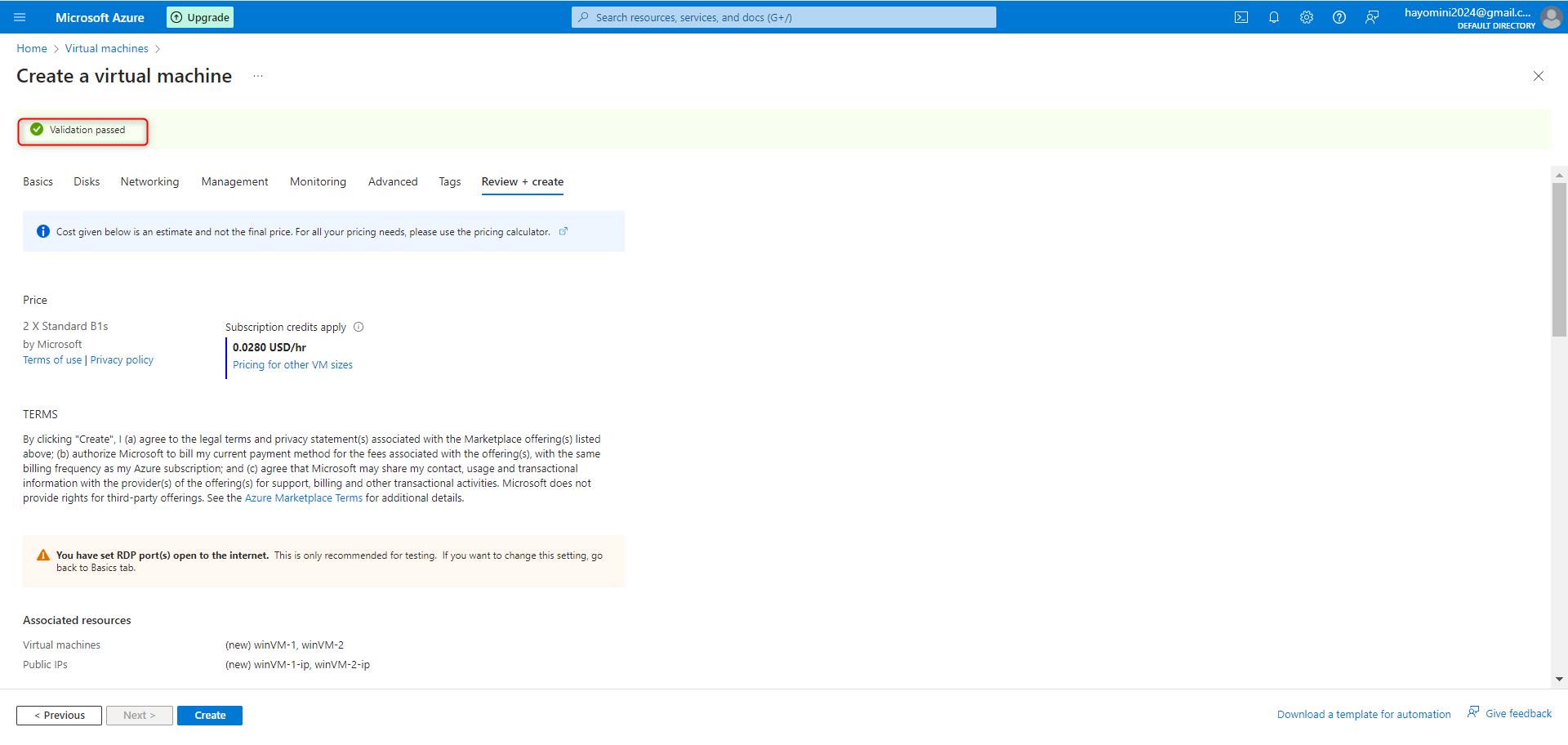Switch to the Basics tab
The height and width of the screenshot is (745, 1568).
[38, 181]
